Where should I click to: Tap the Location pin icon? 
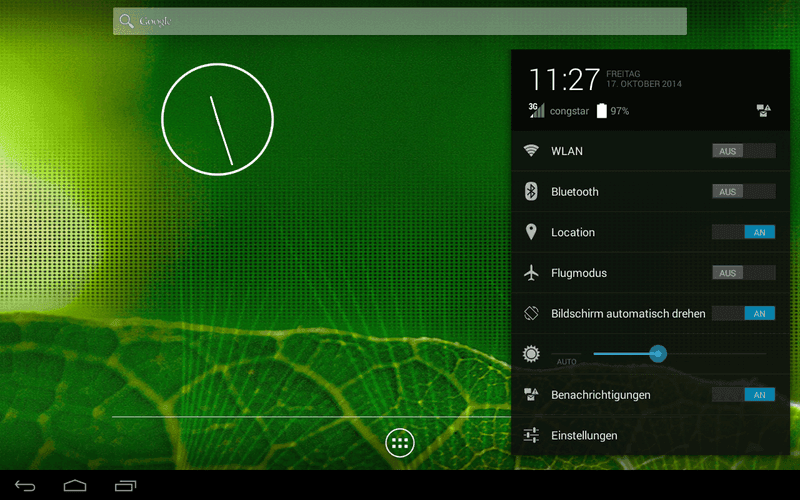coord(531,232)
